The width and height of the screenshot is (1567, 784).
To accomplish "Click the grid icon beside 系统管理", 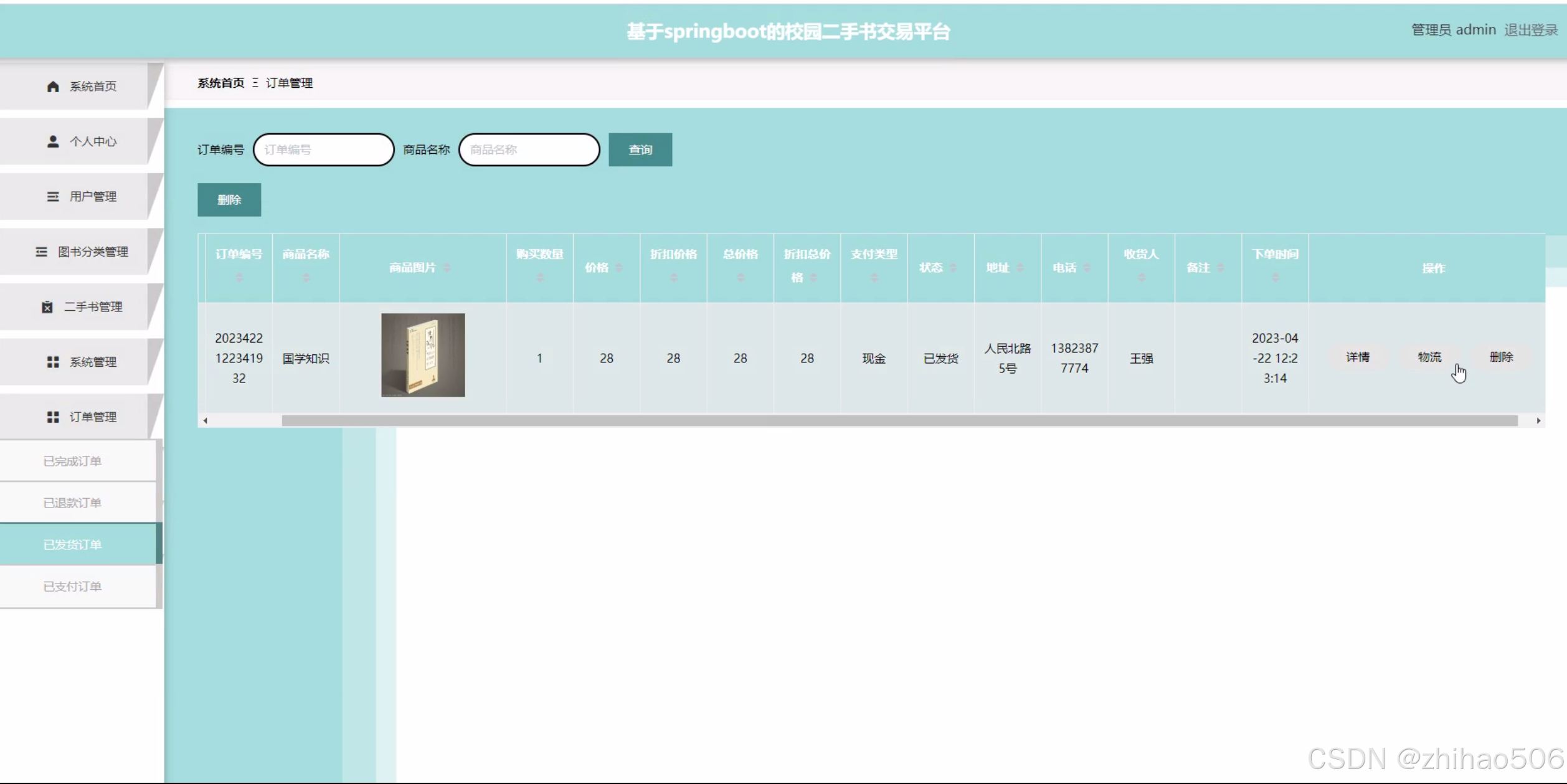I will [53, 362].
